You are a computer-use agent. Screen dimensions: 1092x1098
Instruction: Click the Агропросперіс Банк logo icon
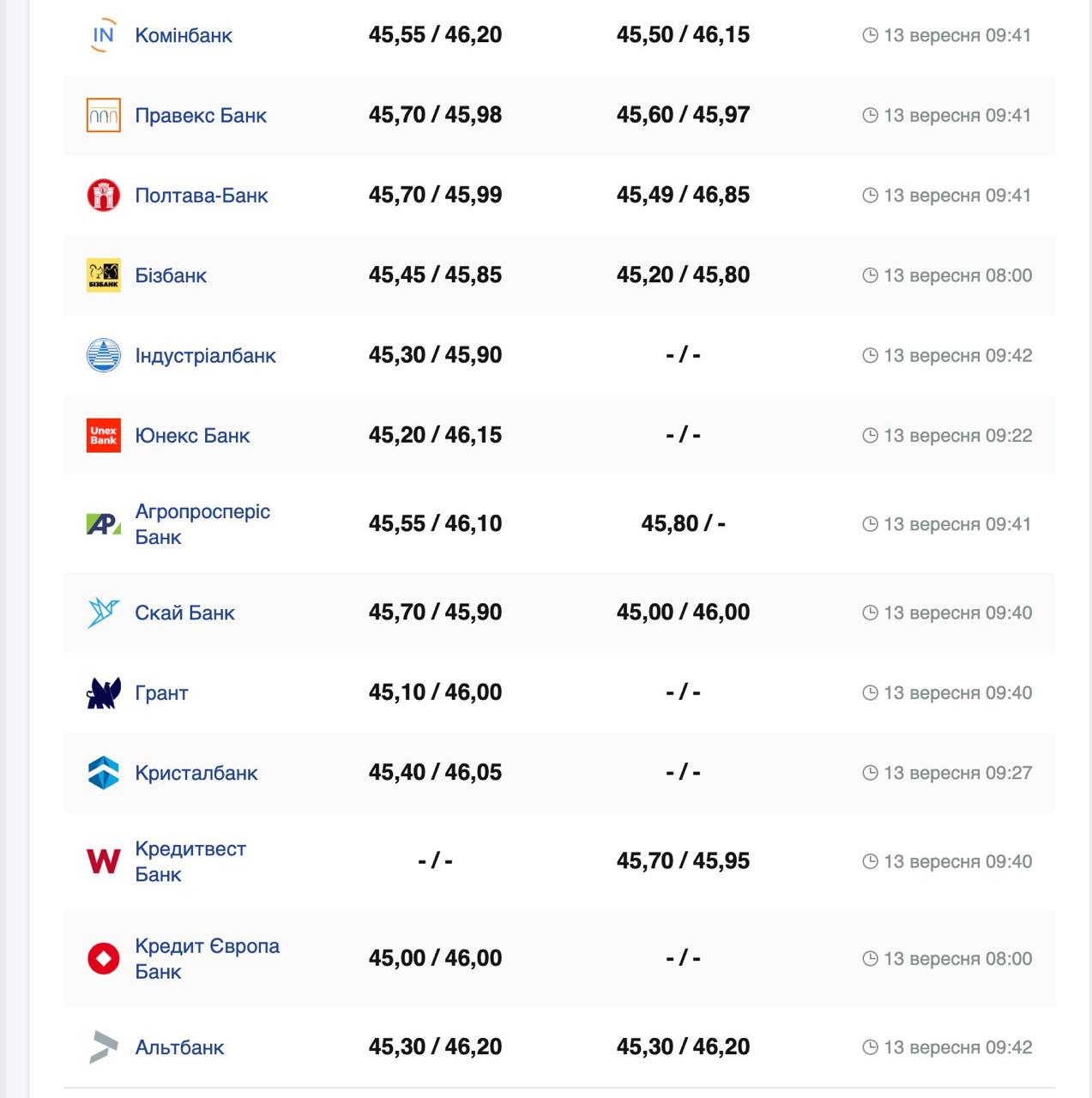click(x=103, y=524)
